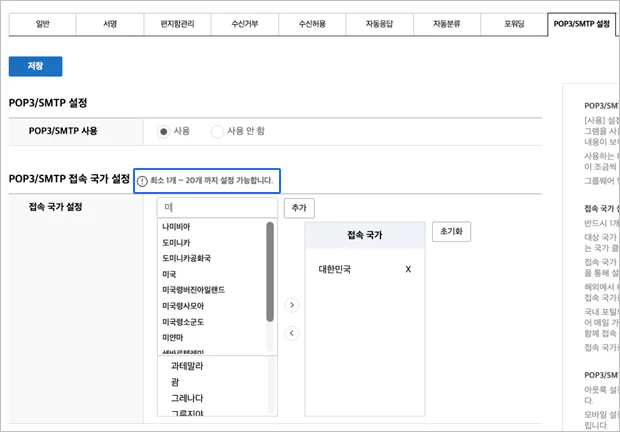Screen dimensions: 620x432
Task: Click the country suggestion list scrollbar
Action: (x=270, y=272)
